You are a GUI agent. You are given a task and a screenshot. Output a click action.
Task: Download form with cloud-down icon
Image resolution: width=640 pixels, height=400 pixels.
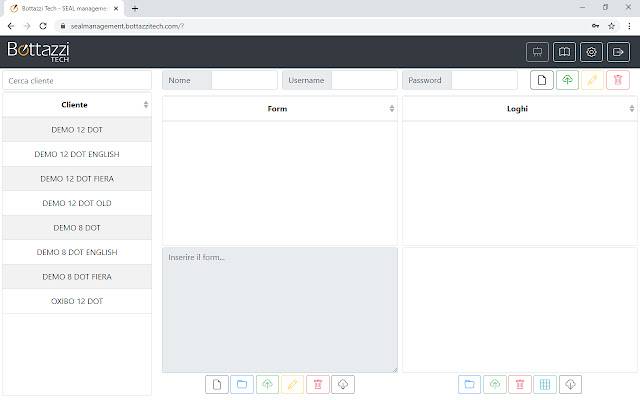343,384
